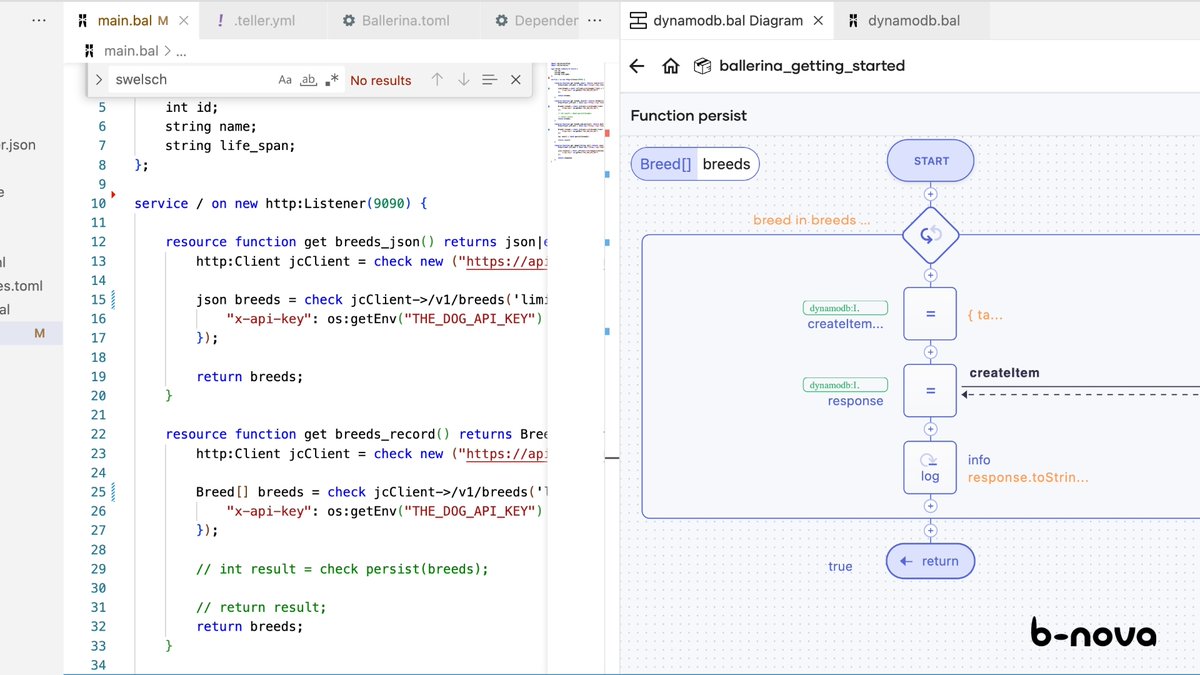The height and width of the screenshot is (675, 1200).
Task: Go to previous match arrow
Action: coord(437,80)
